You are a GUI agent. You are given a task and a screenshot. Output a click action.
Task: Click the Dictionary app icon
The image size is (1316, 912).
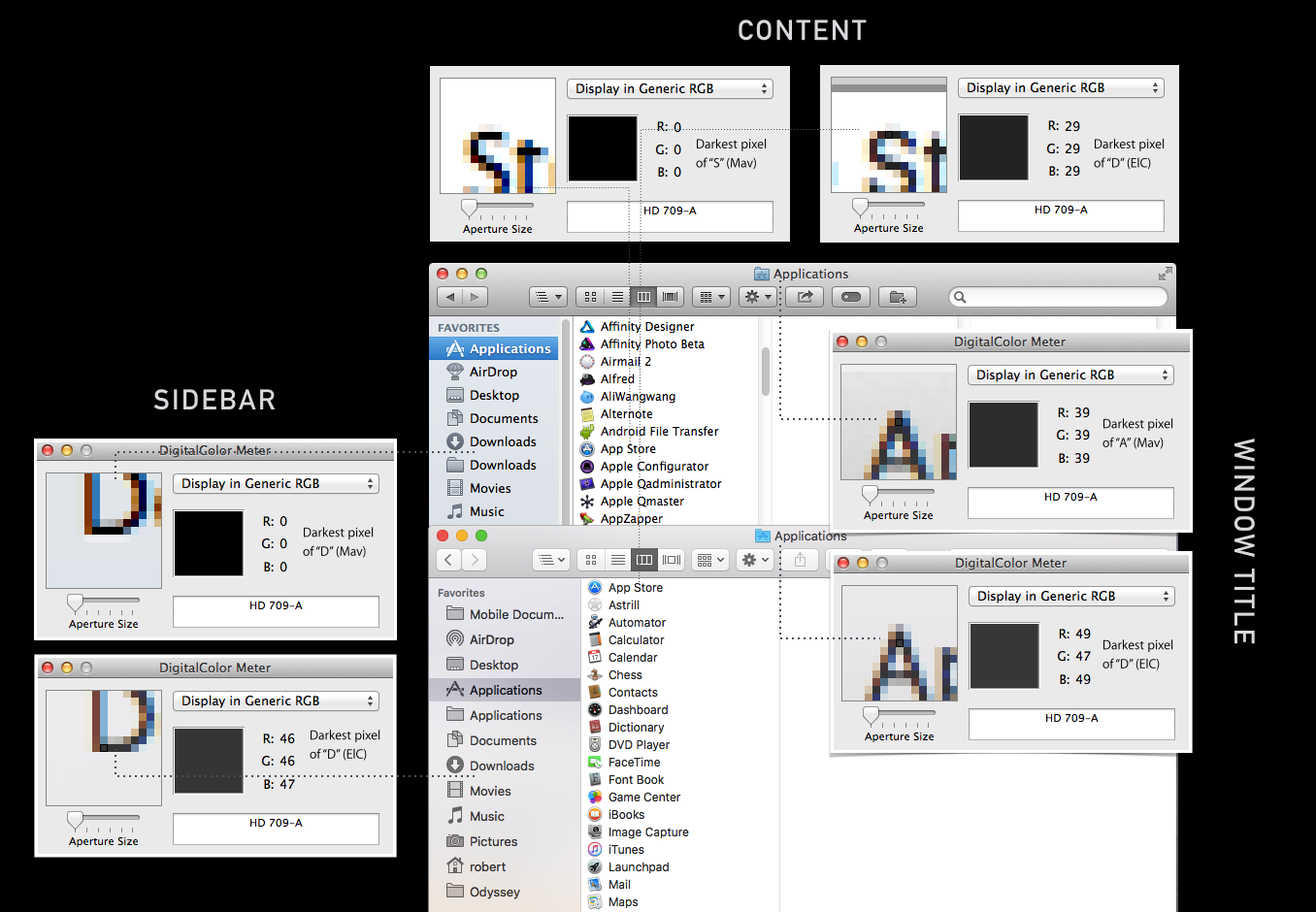(595, 728)
